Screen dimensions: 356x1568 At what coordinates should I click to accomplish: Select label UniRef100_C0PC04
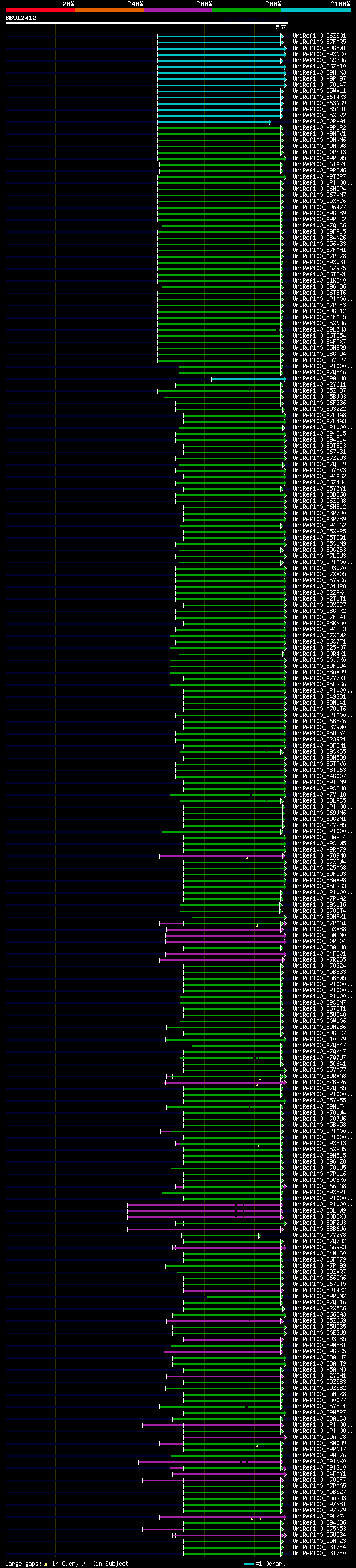319,942
